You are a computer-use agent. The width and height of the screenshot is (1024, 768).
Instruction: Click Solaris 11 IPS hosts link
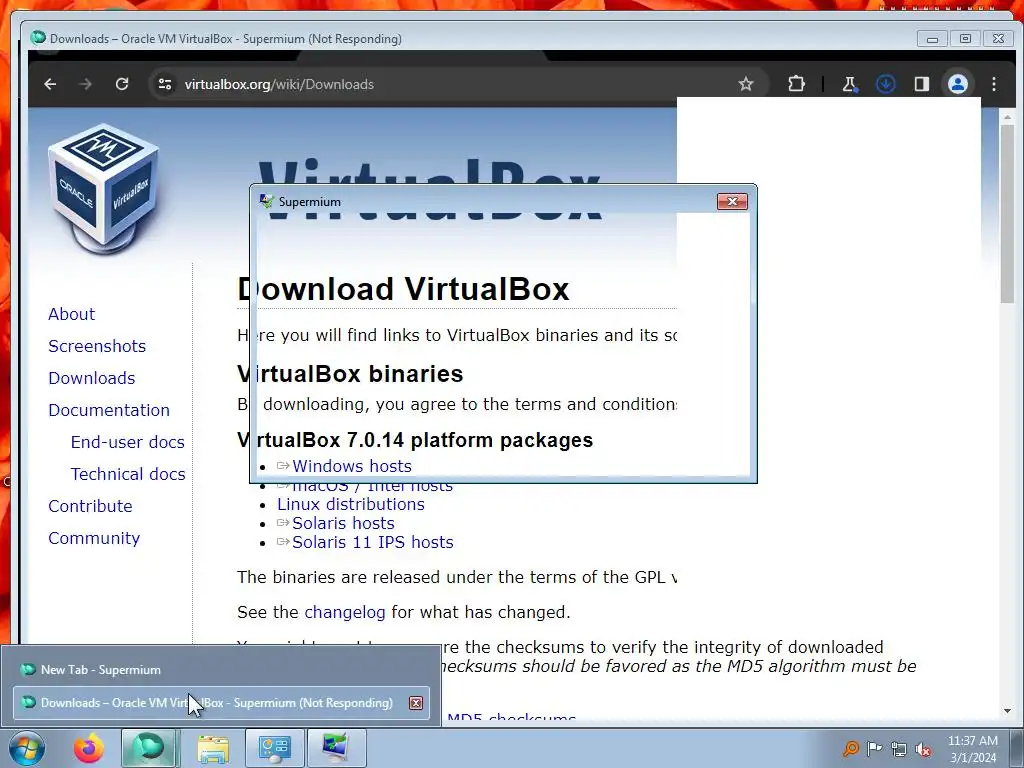pyautogui.click(x=372, y=542)
